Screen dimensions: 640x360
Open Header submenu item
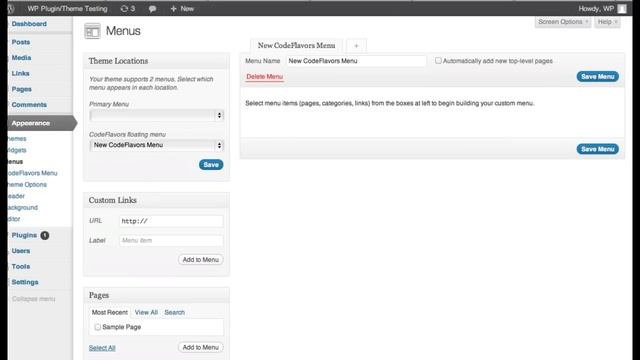tap(16, 196)
